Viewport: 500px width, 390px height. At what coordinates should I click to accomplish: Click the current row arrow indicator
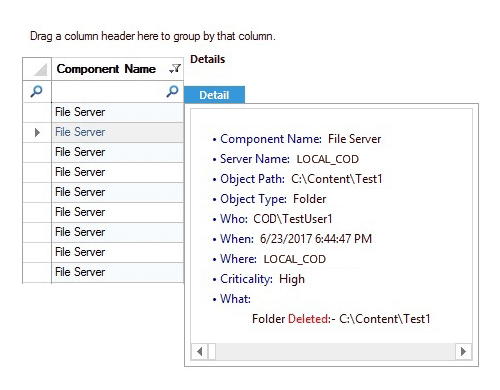click(37, 132)
